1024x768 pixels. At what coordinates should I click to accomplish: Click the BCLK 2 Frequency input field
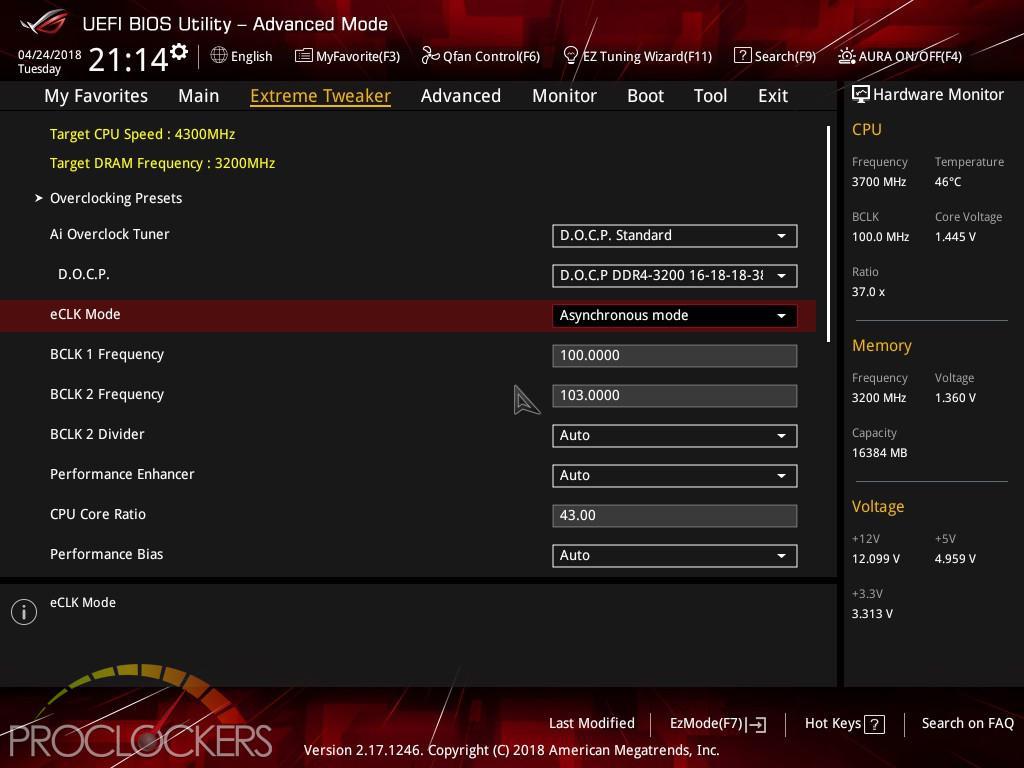point(675,396)
